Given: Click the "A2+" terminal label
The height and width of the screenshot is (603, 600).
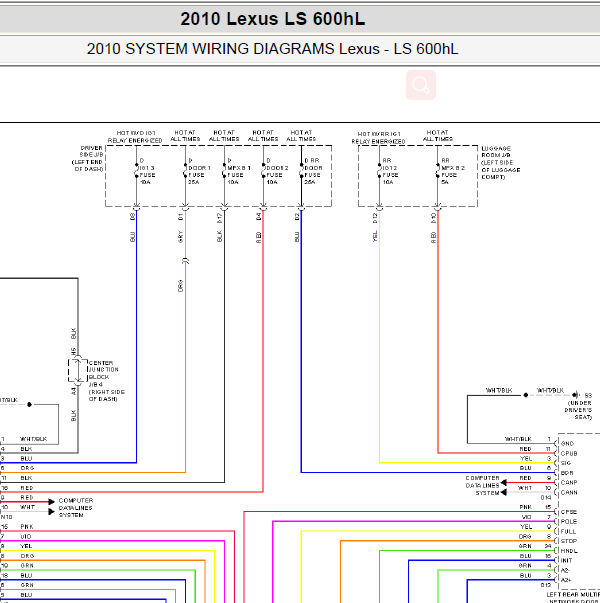Looking at the screenshot, I should coord(566,580).
